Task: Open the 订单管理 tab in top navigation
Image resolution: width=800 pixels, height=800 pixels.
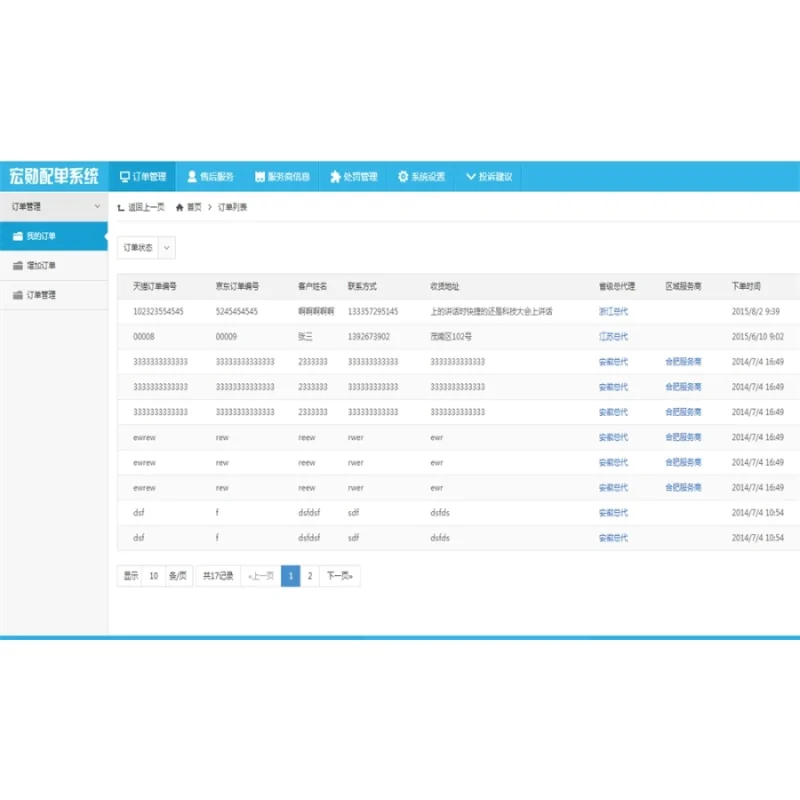Action: pos(142,177)
